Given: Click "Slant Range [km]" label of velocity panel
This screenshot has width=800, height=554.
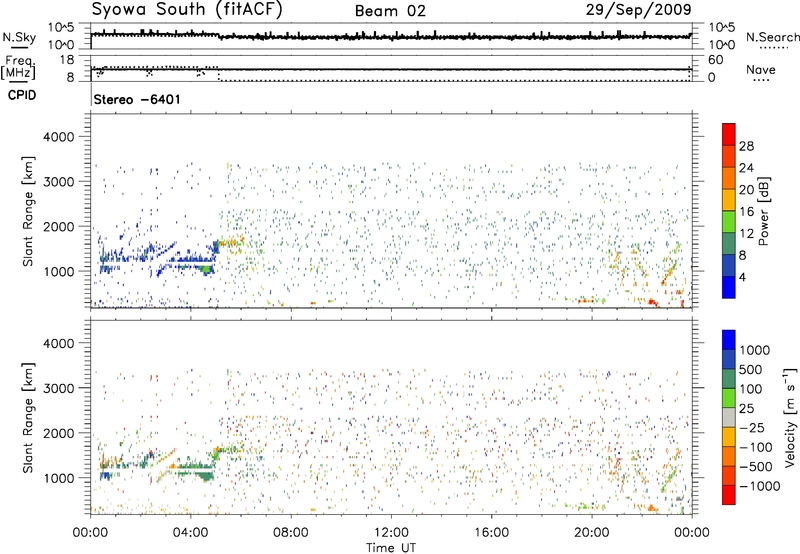Looking at the screenshot, I should point(28,418).
